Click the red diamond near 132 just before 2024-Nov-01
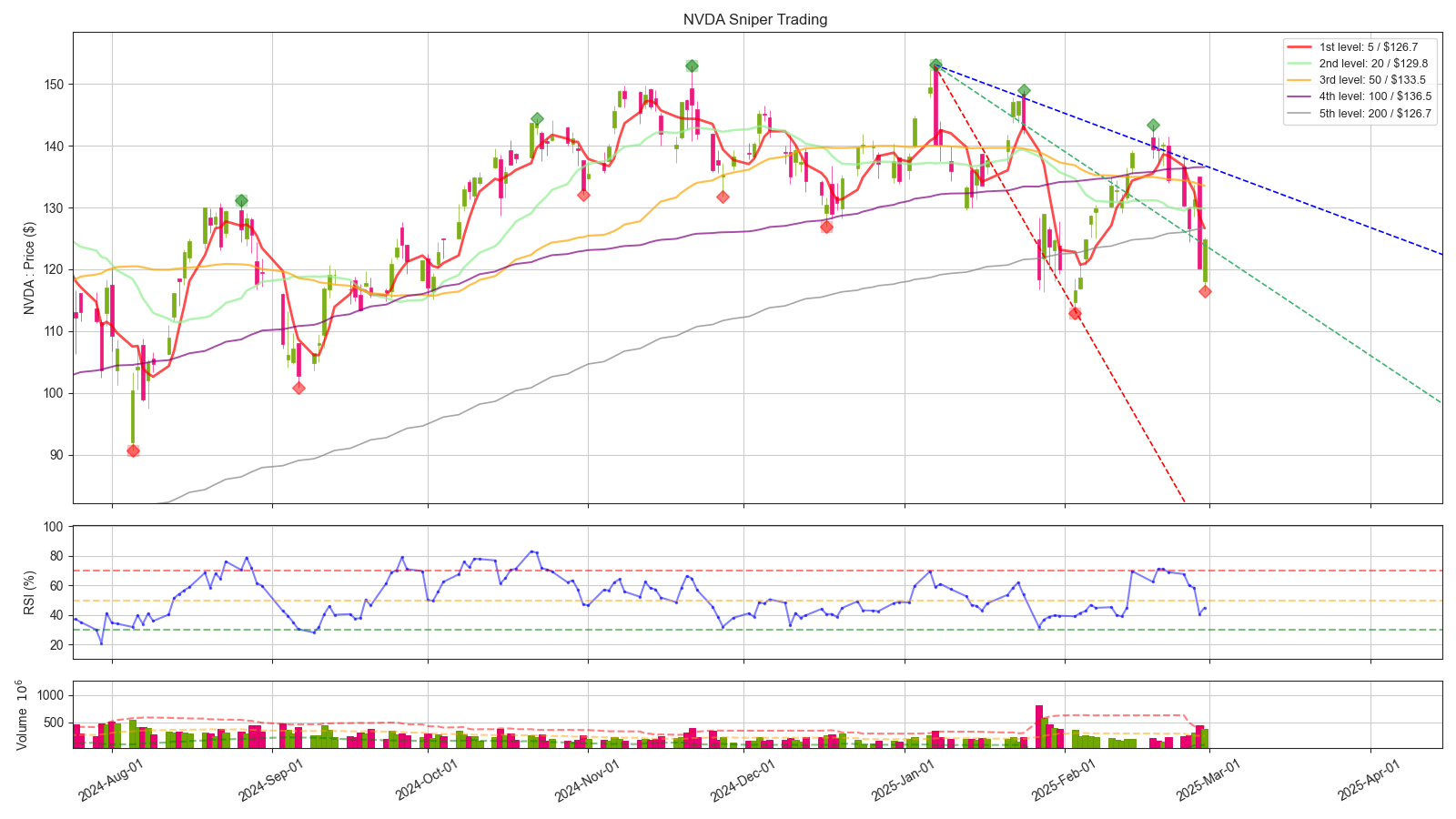This screenshot has width=1456, height=819. 583,195
